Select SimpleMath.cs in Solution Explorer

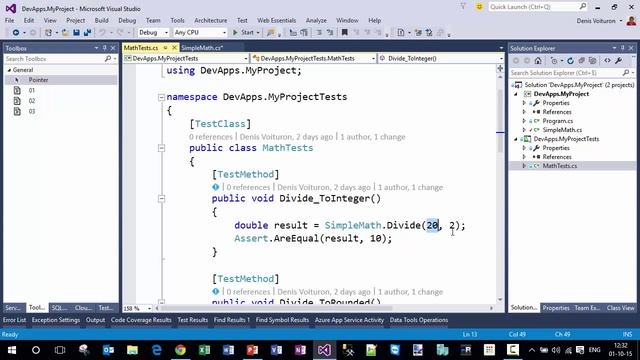point(562,130)
